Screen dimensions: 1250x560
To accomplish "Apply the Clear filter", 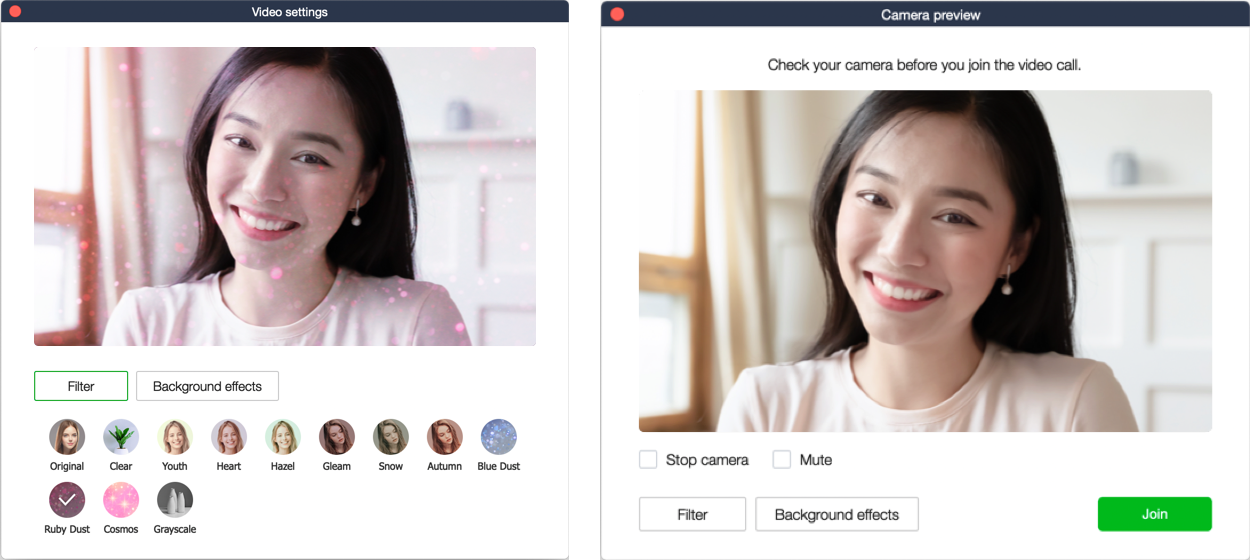I will coord(121,437).
